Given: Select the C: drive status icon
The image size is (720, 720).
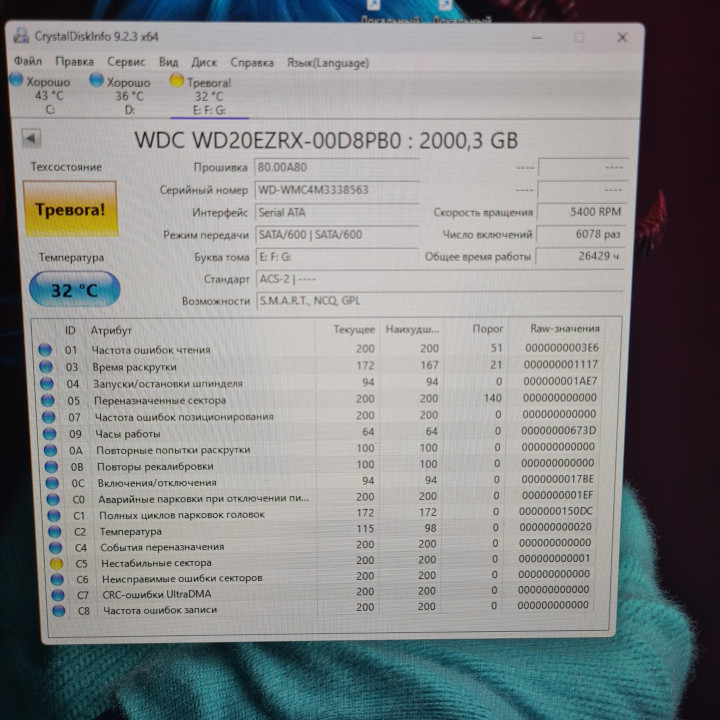Looking at the screenshot, I should 16,79.
